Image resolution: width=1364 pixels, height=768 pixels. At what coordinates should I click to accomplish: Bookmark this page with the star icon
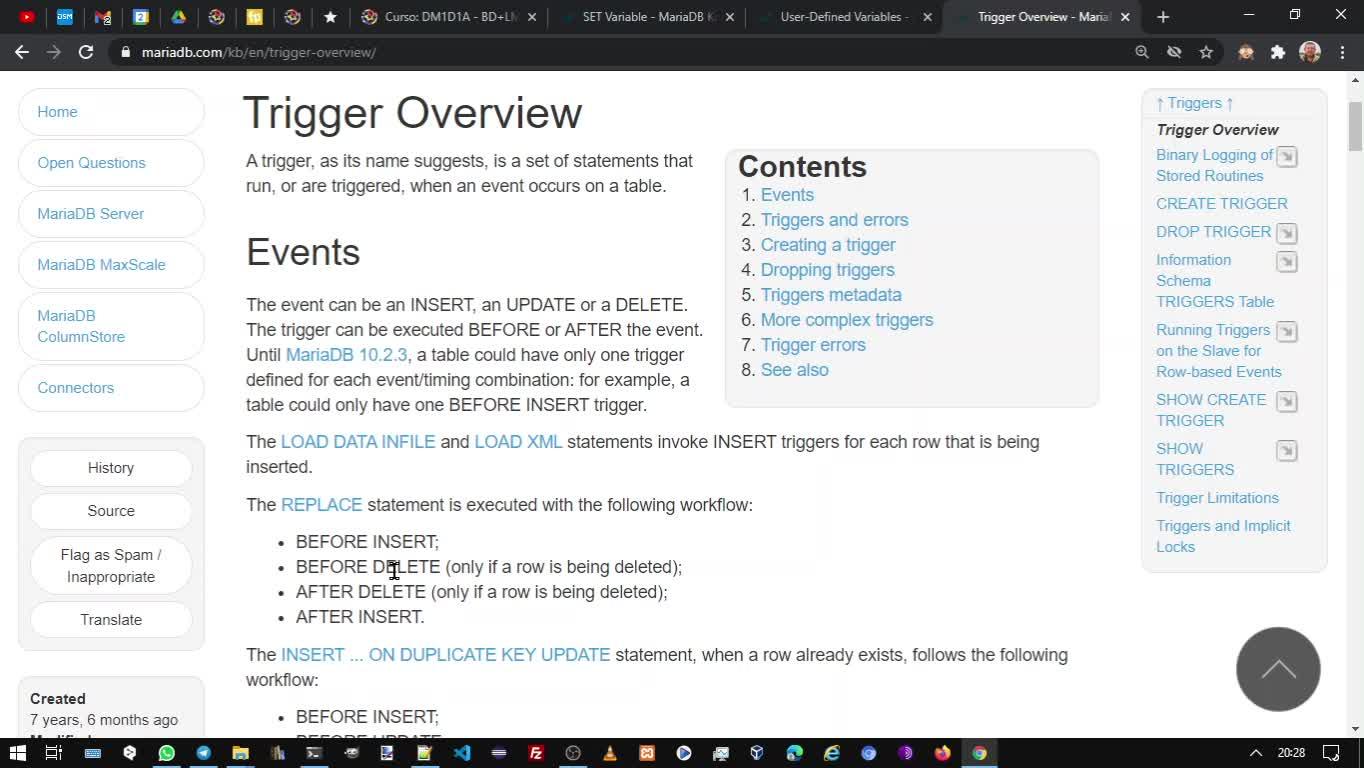(1206, 52)
